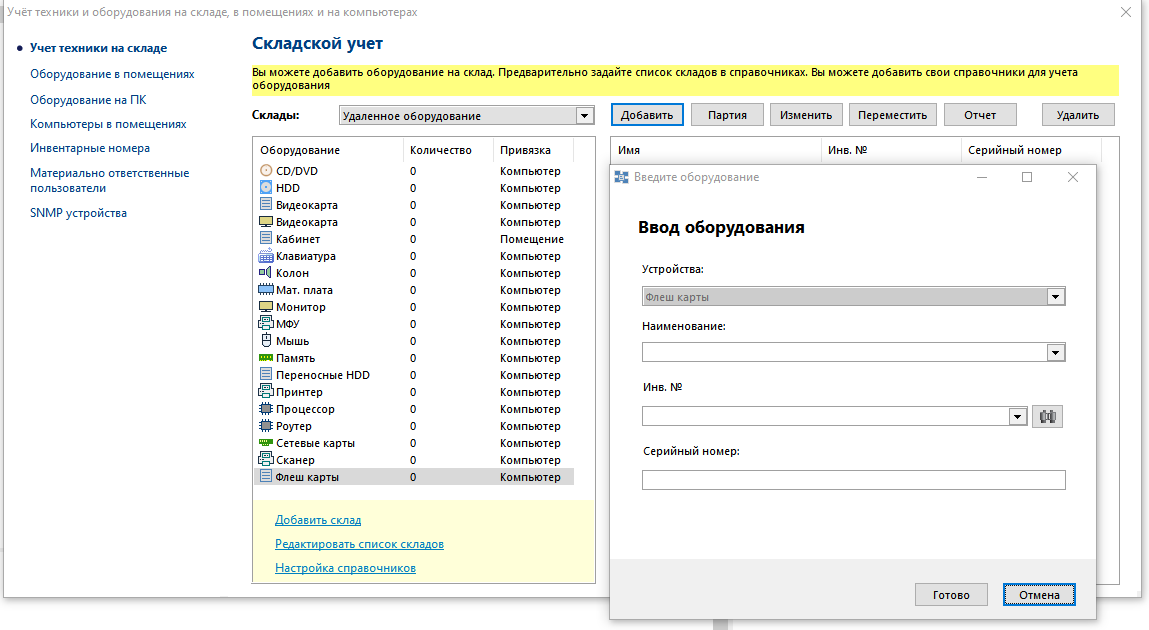Cancel the dialog with Отмена
The image size is (1149, 630).
point(1039,595)
